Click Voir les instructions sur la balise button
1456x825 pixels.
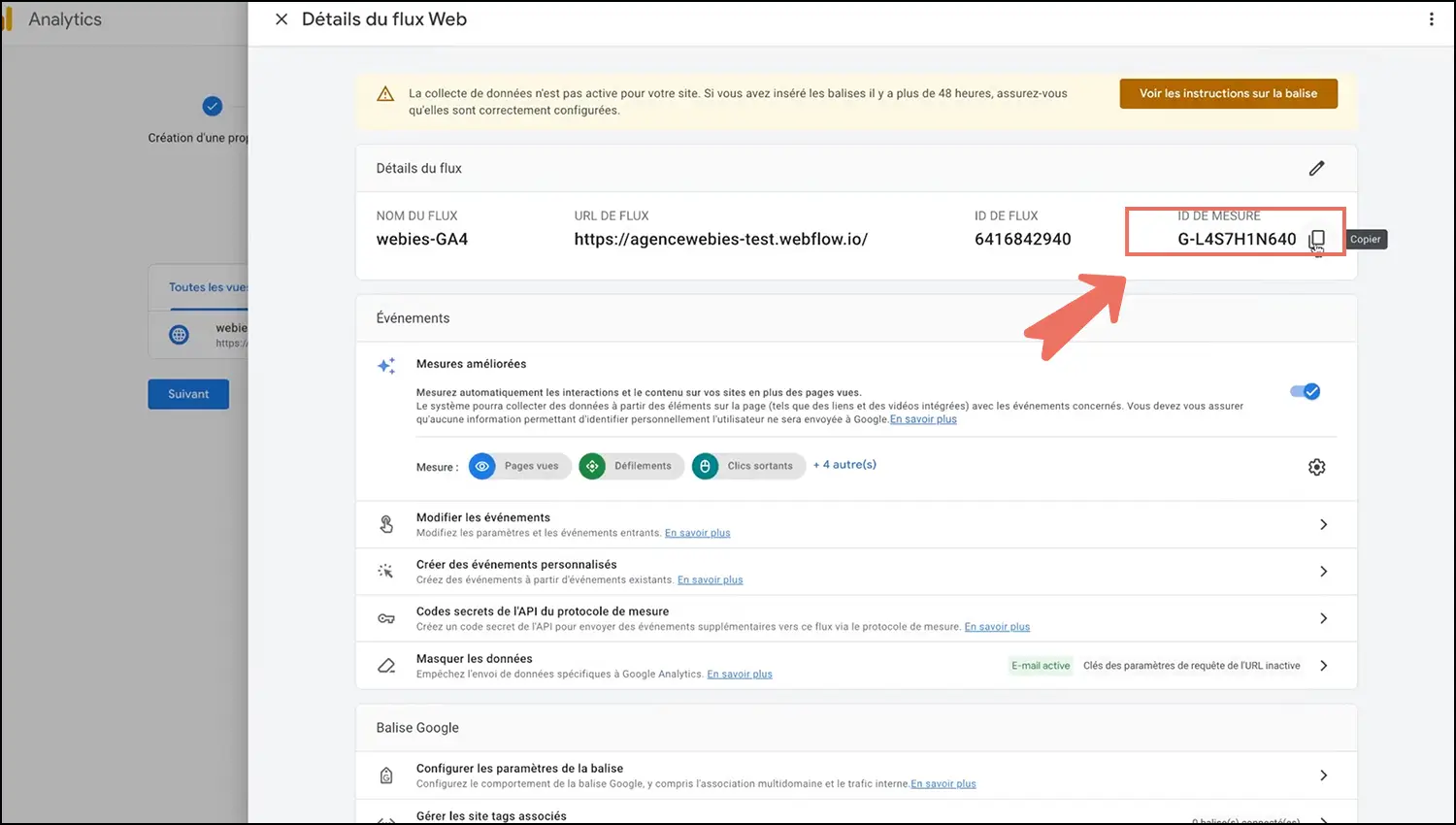1228,93
